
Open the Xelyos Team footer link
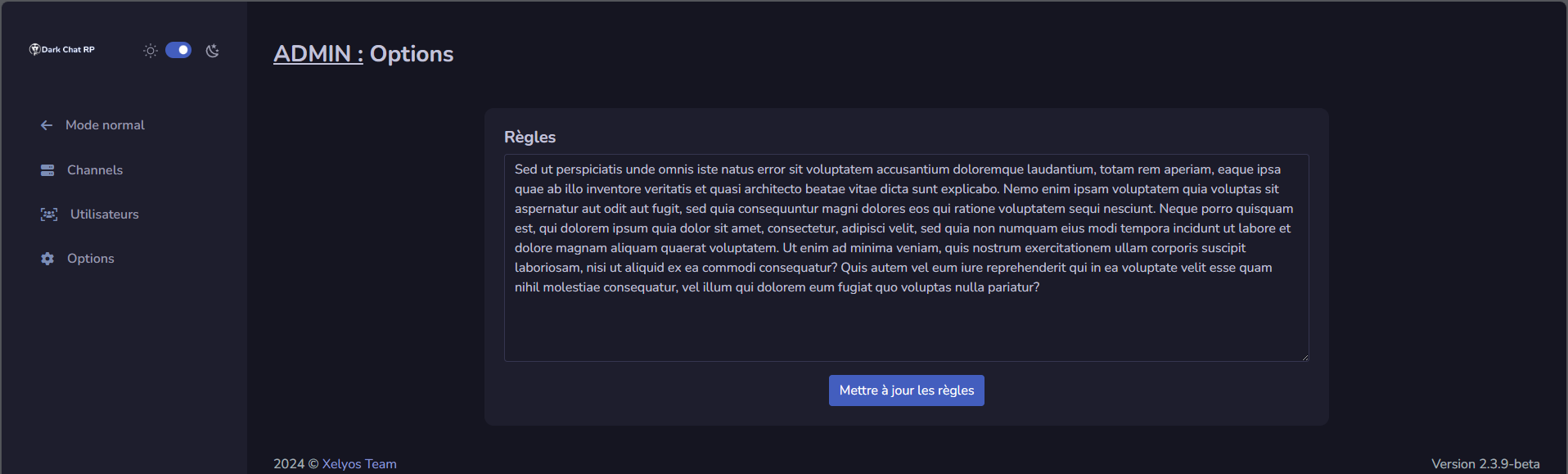(359, 464)
